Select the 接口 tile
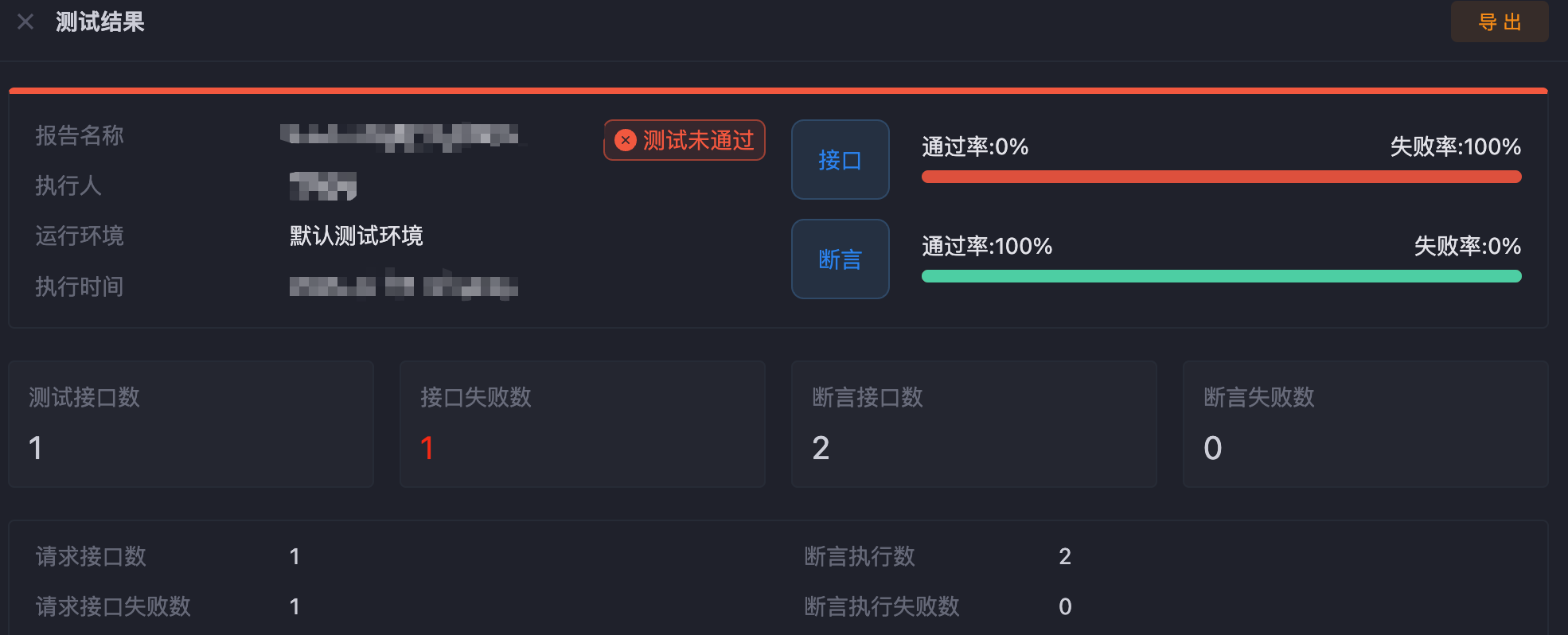This screenshot has width=1568, height=635. (x=840, y=160)
